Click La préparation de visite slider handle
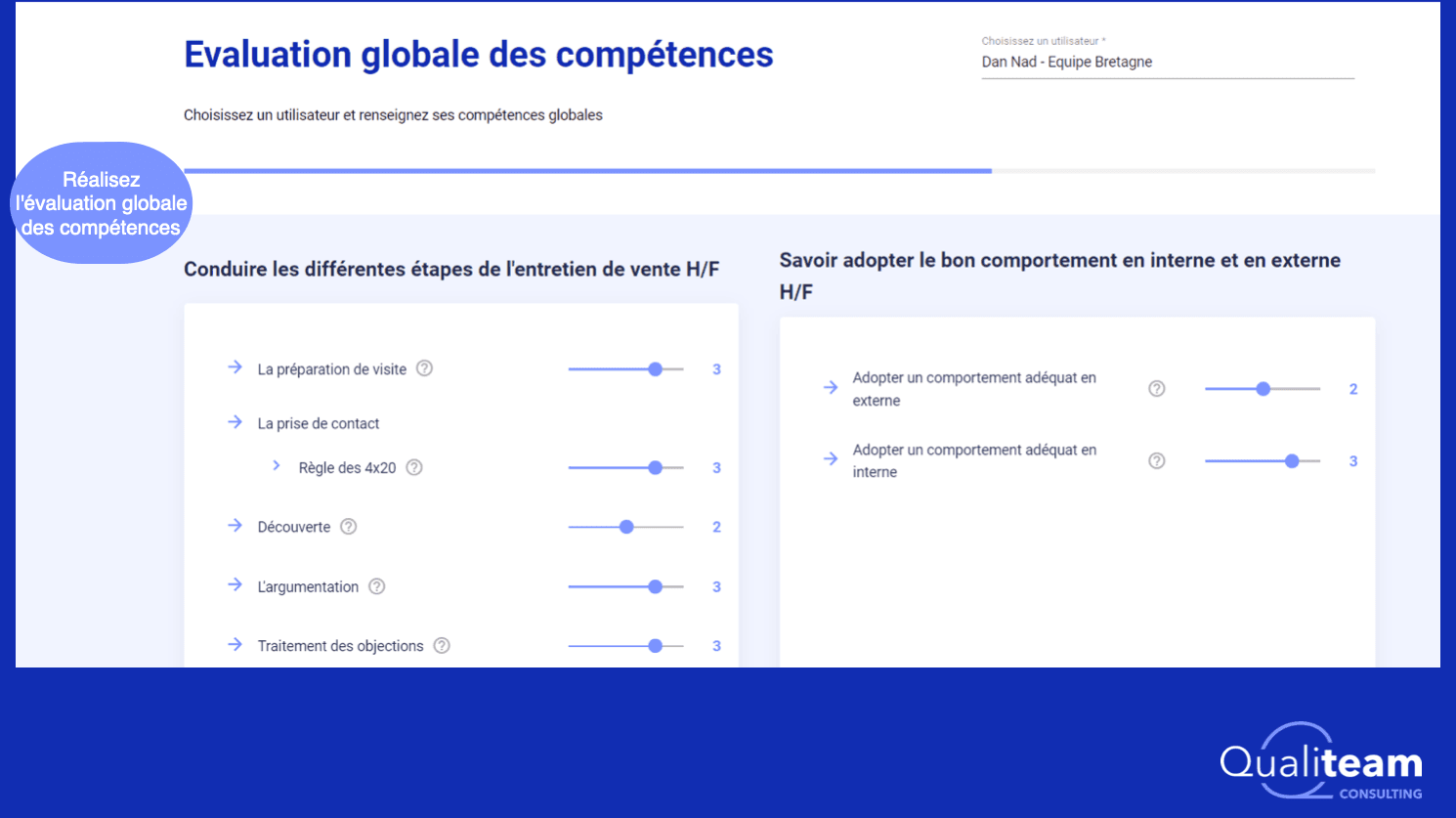 click(655, 369)
